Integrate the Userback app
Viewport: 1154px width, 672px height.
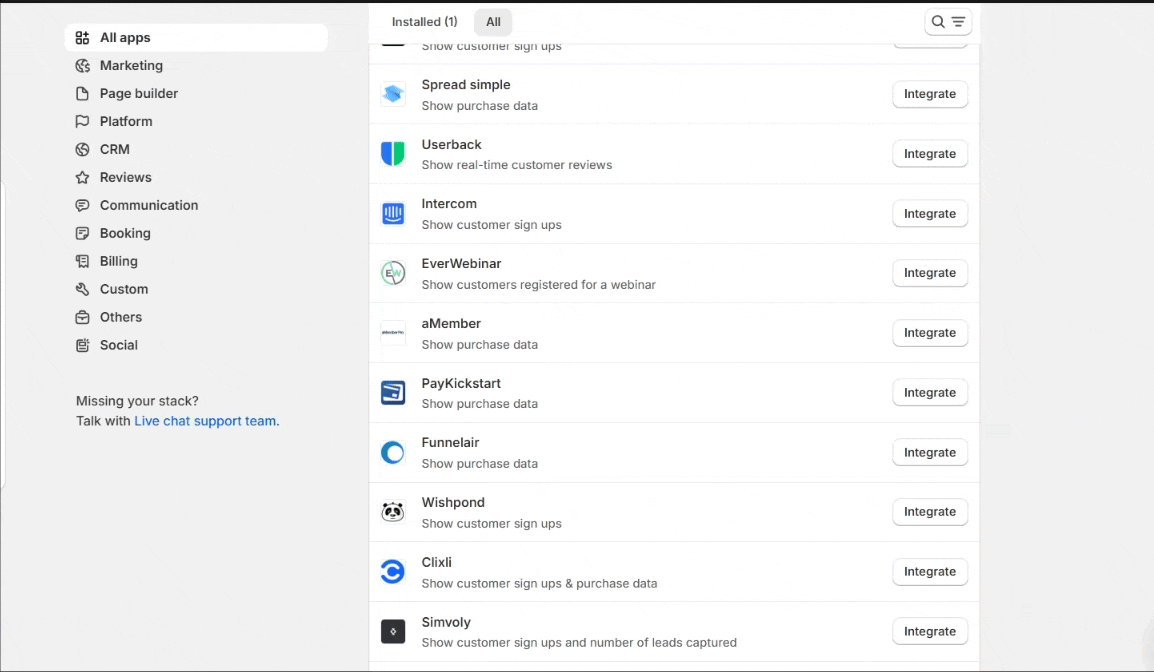tap(930, 154)
